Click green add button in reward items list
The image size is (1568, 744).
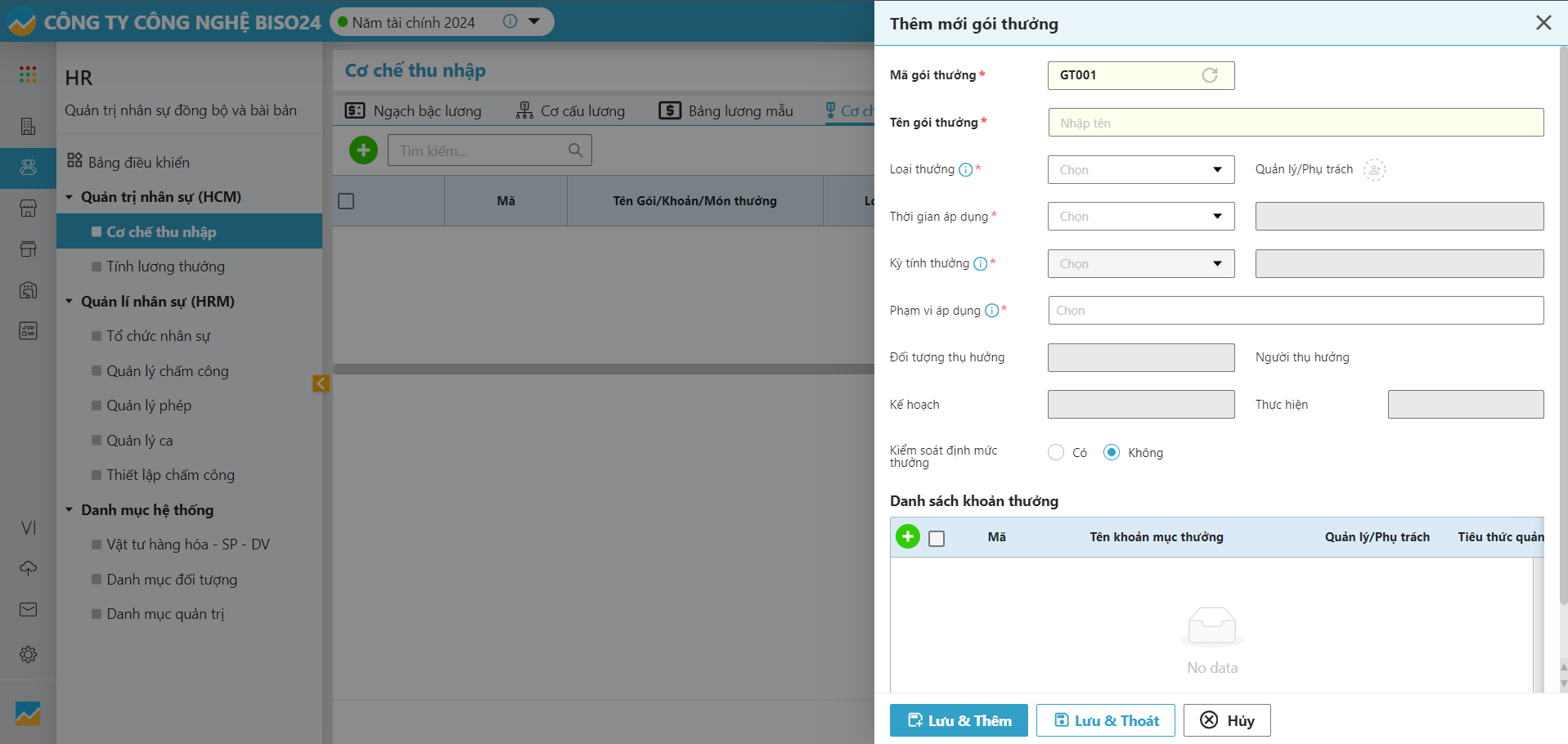pos(908,537)
